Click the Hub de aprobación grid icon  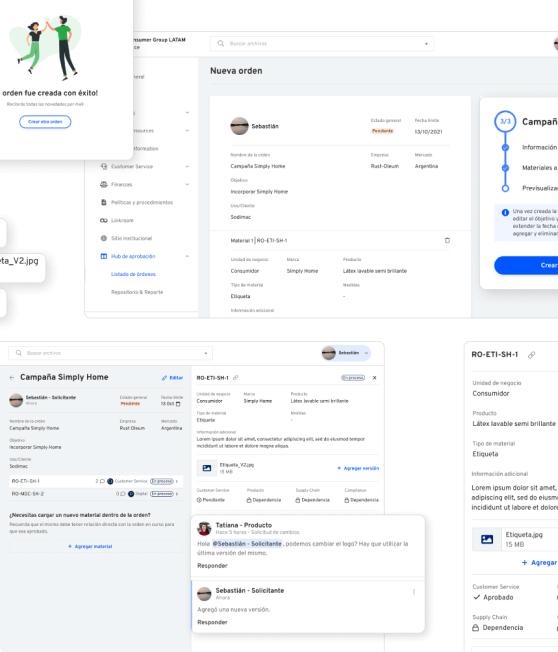(104, 256)
